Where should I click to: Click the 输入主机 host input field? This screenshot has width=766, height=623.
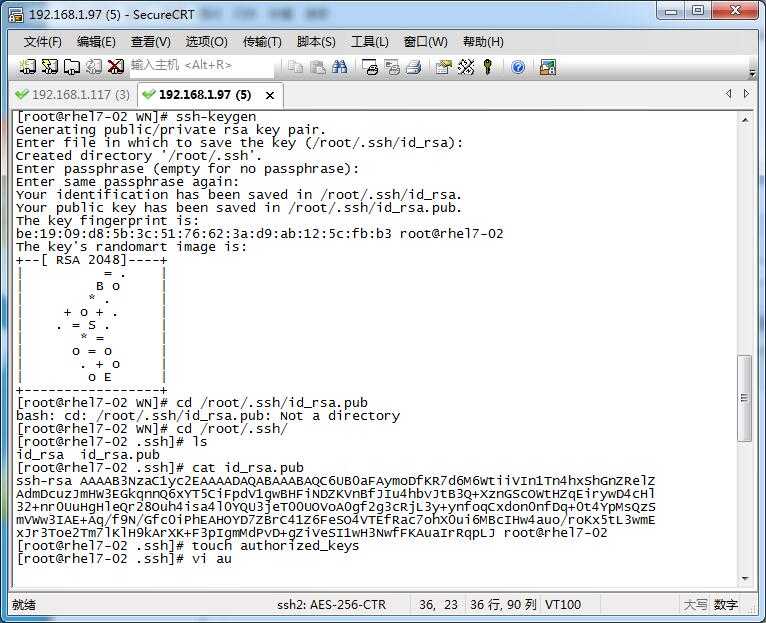pyautogui.click(x=202, y=66)
